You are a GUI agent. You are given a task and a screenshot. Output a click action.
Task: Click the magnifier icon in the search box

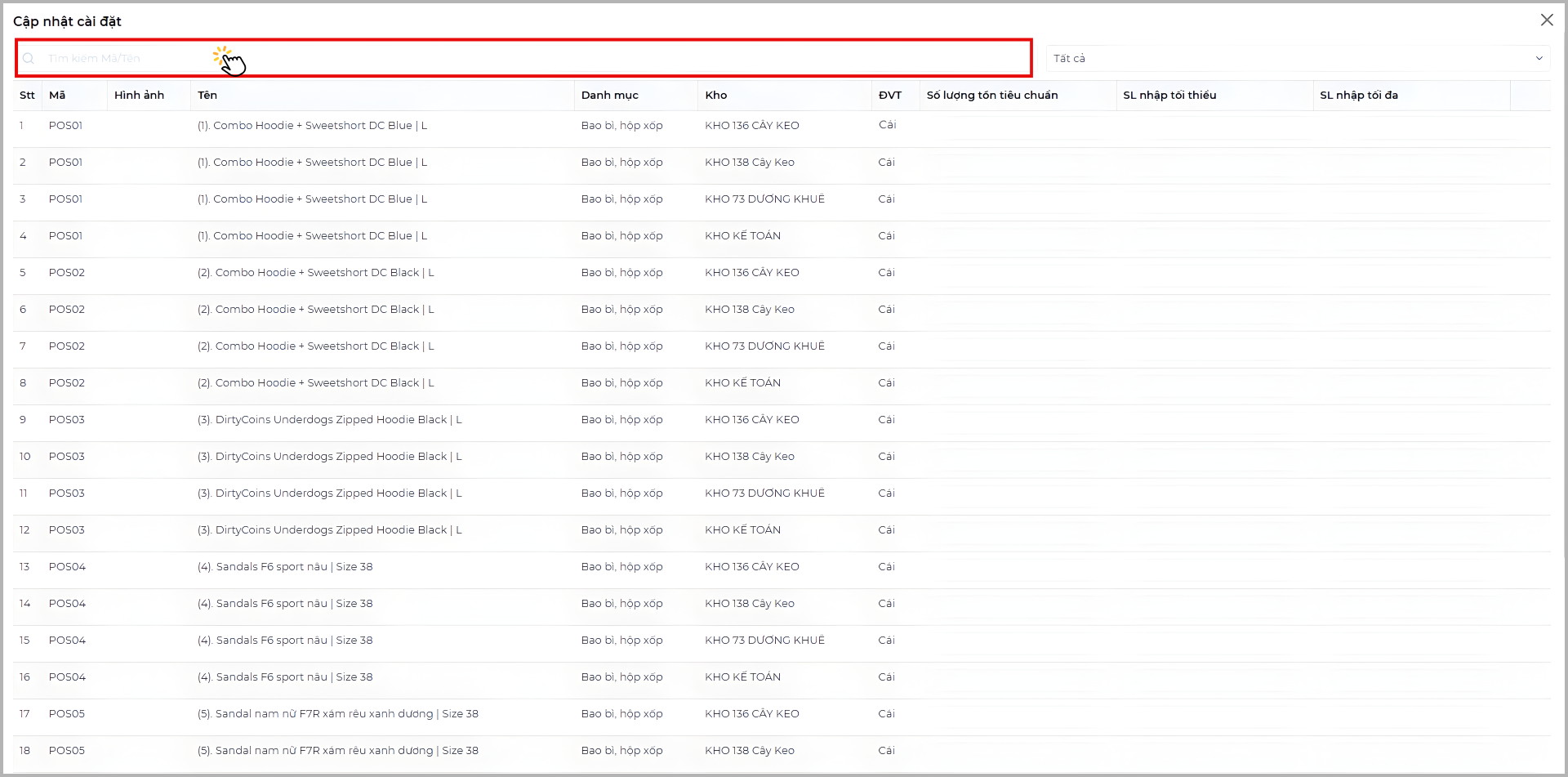(x=29, y=59)
